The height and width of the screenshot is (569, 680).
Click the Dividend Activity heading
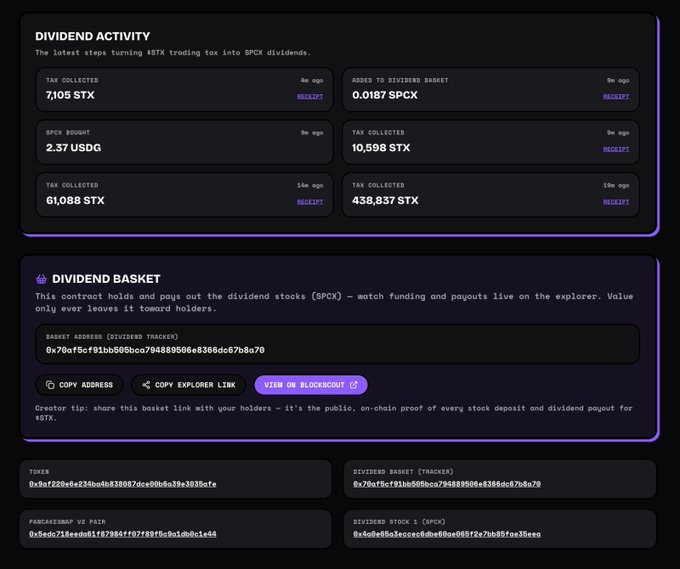coord(92,36)
